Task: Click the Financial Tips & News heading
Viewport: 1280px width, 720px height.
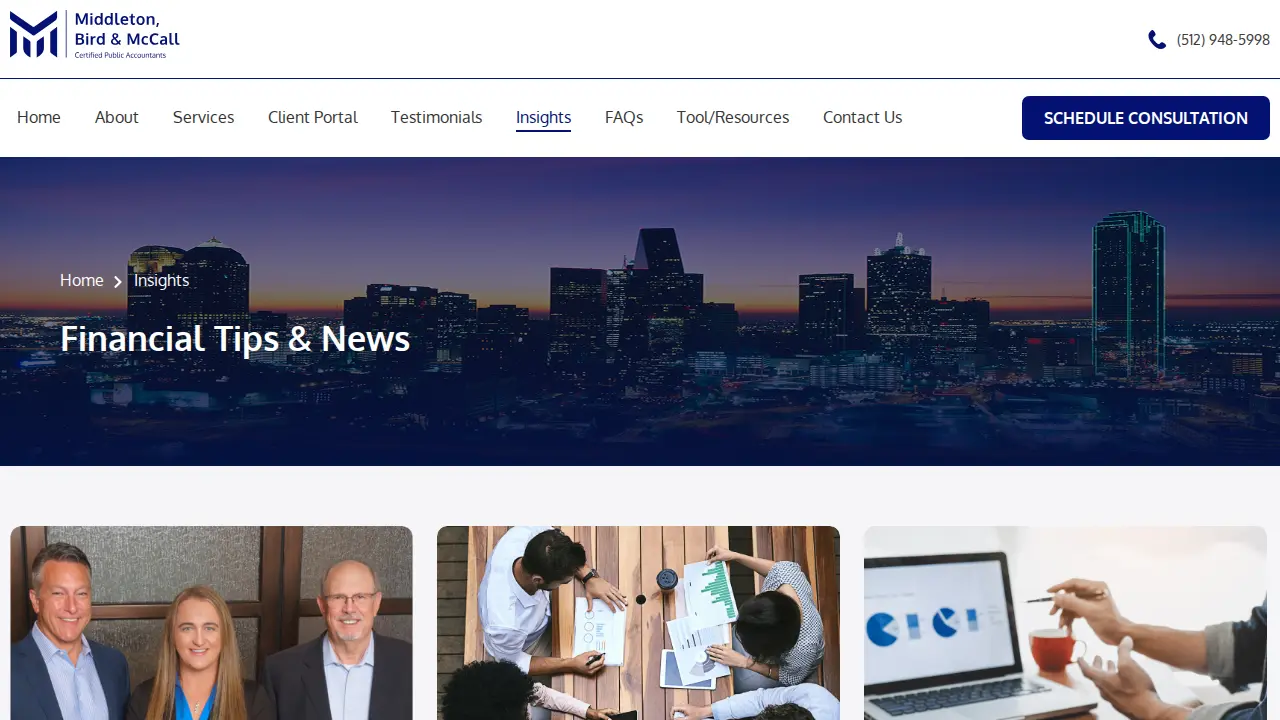Action: 235,339
